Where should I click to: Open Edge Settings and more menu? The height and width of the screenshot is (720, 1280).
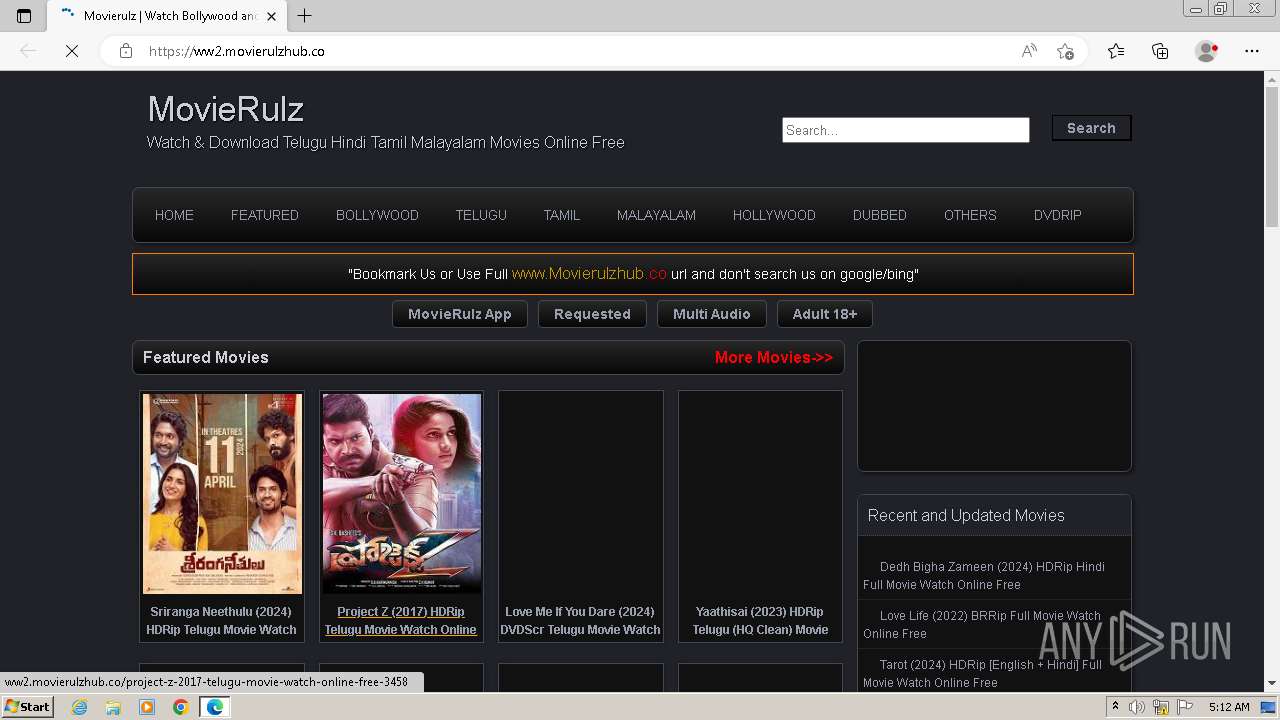click(1252, 51)
